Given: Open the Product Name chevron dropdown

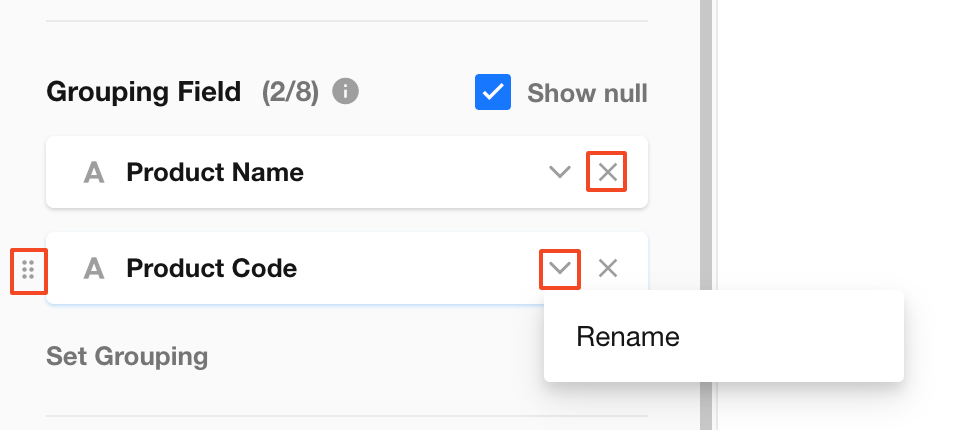Looking at the screenshot, I should pos(560,172).
